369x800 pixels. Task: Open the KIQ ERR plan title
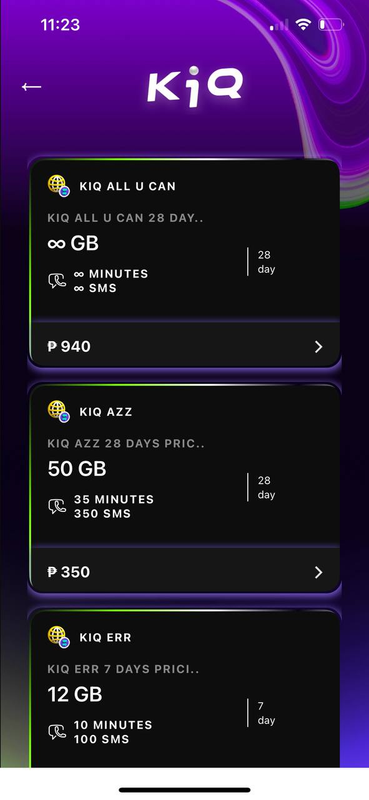click(105, 637)
